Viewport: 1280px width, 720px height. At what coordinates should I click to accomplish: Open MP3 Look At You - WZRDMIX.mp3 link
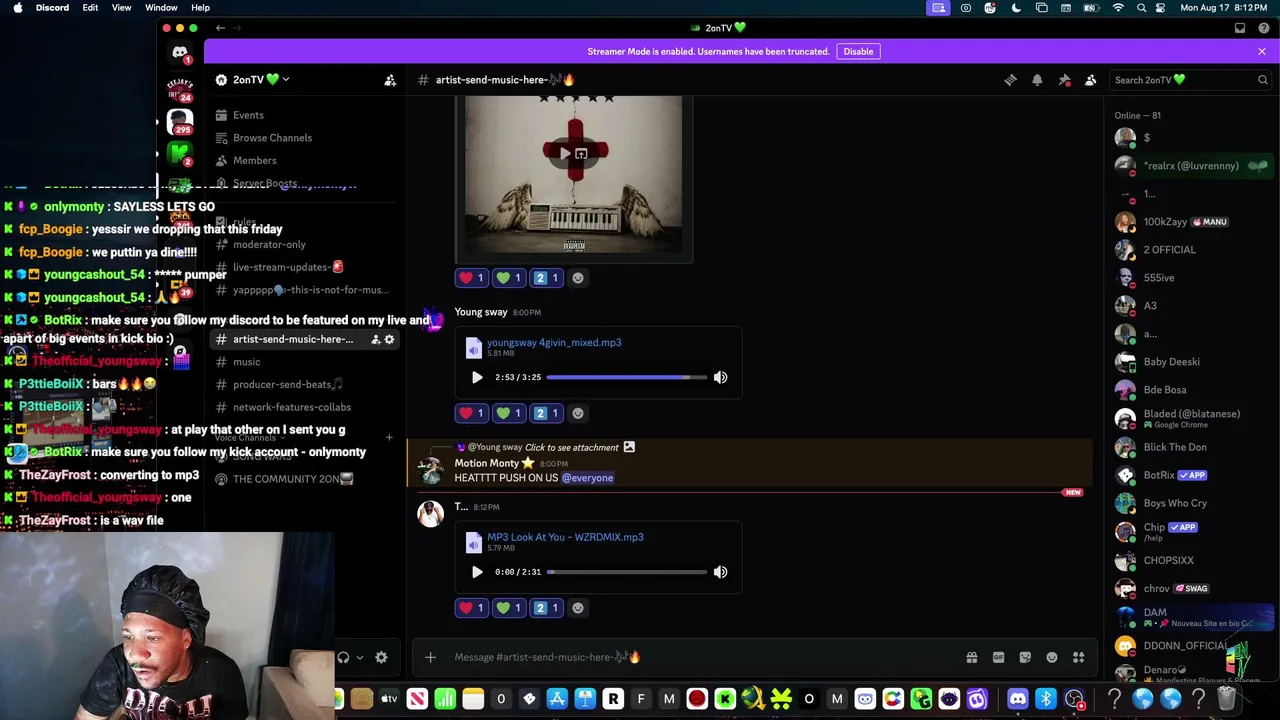pos(565,537)
